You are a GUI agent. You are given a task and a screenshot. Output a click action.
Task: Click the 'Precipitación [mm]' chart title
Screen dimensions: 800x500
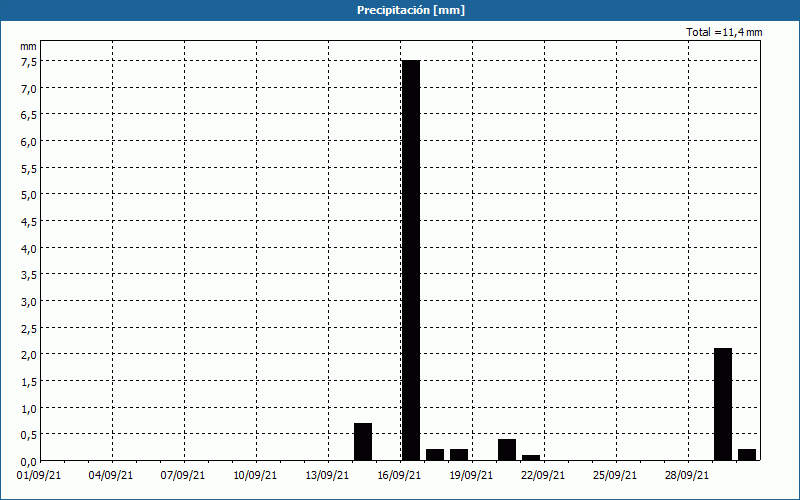pos(411,10)
